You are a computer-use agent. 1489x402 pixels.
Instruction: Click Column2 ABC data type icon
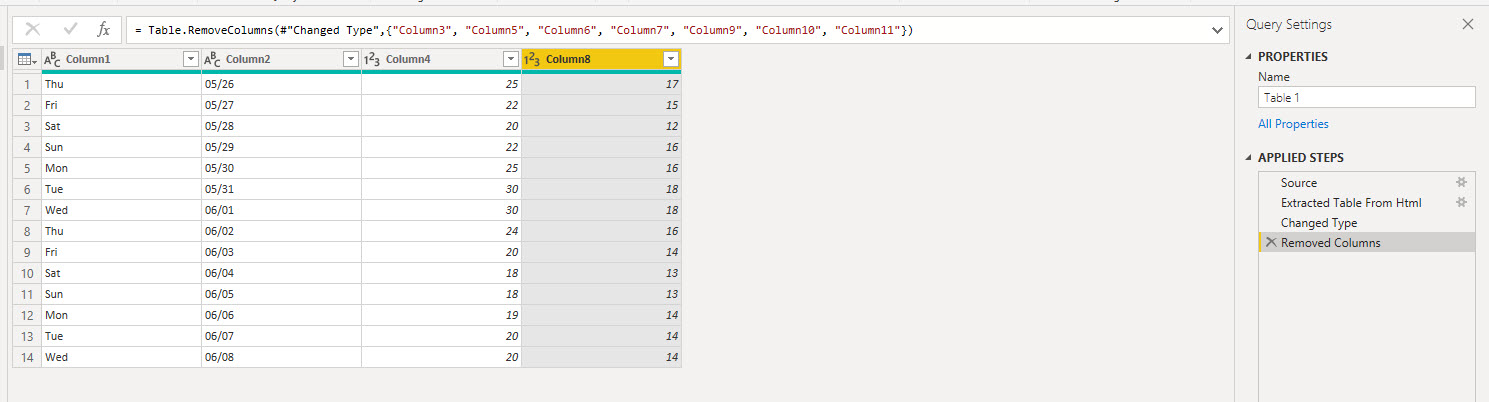pyautogui.click(x=213, y=60)
